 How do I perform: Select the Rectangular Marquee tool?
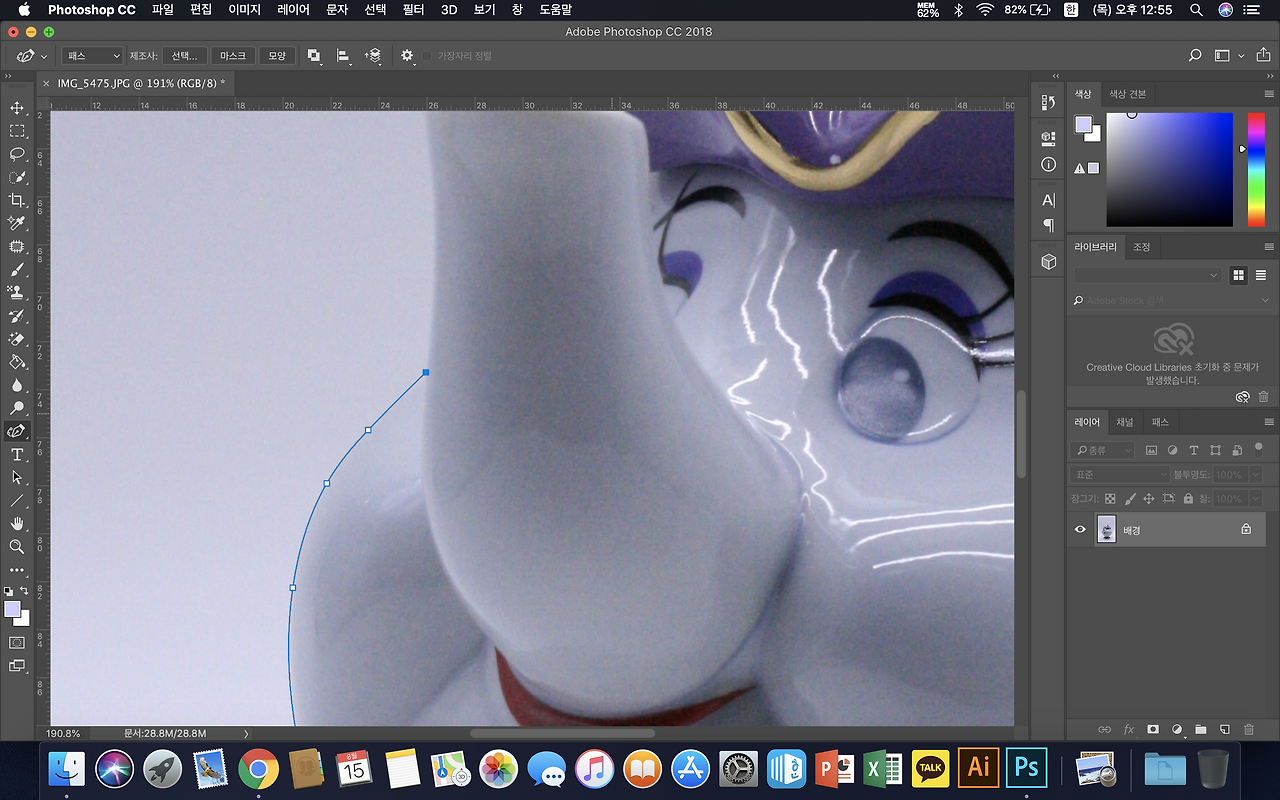[x=17, y=131]
